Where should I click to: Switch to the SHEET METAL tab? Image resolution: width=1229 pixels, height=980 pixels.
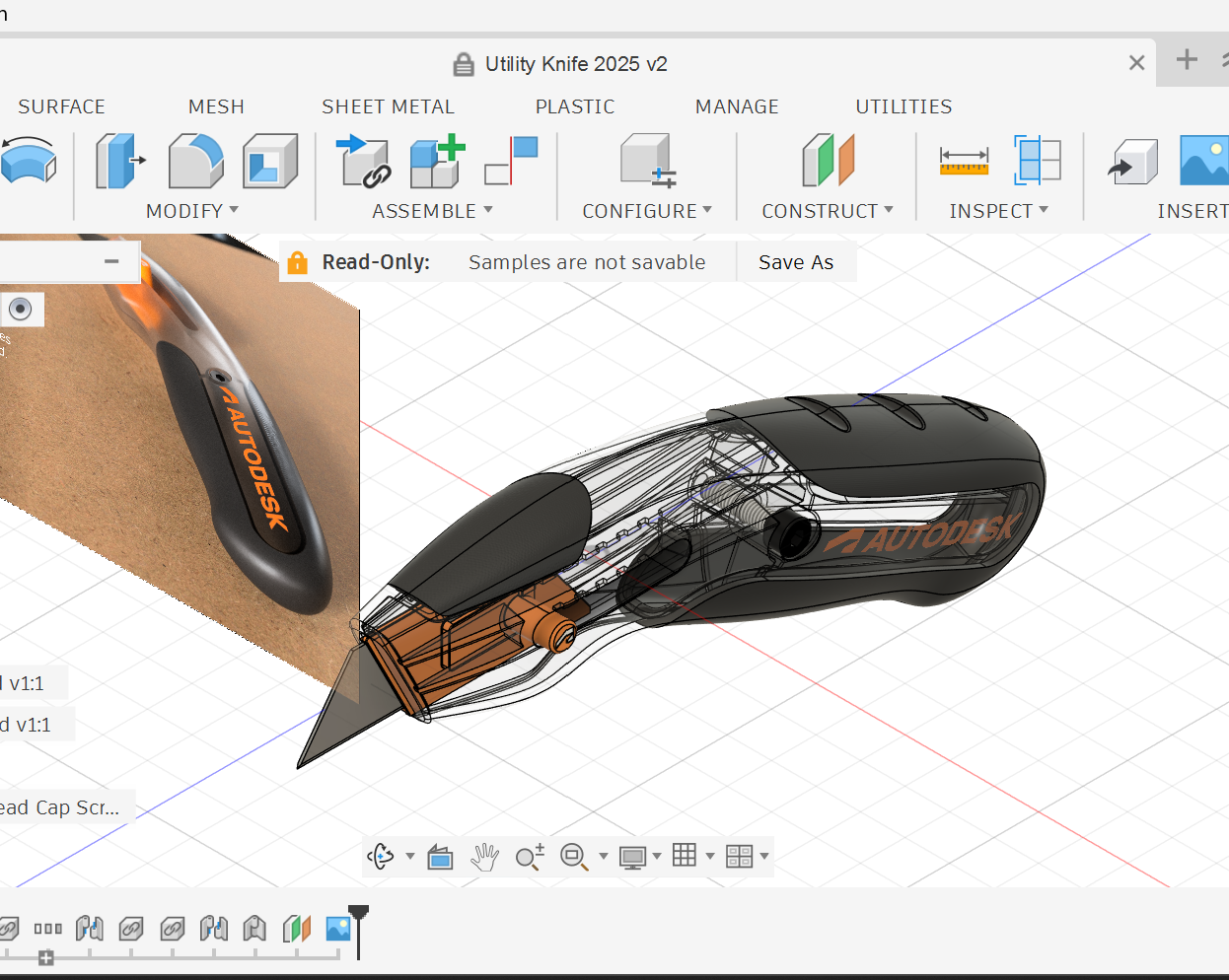pos(388,106)
